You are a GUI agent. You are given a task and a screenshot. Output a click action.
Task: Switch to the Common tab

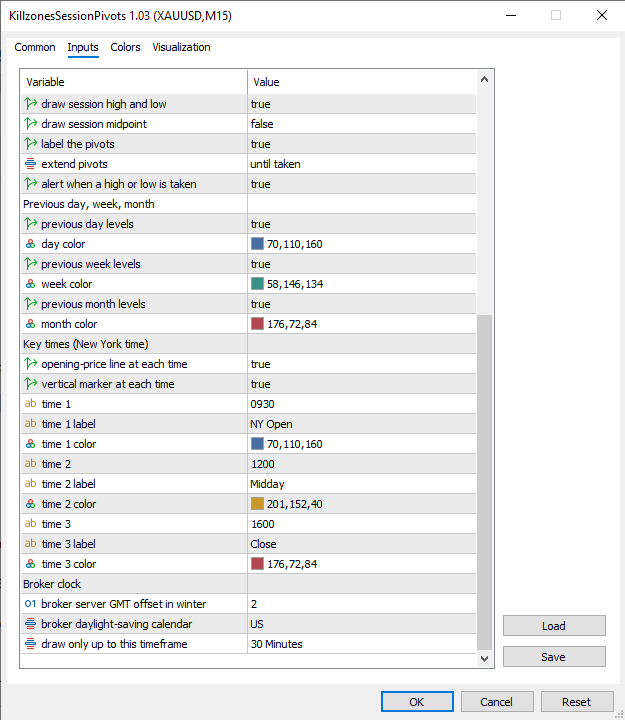coord(35,47)
